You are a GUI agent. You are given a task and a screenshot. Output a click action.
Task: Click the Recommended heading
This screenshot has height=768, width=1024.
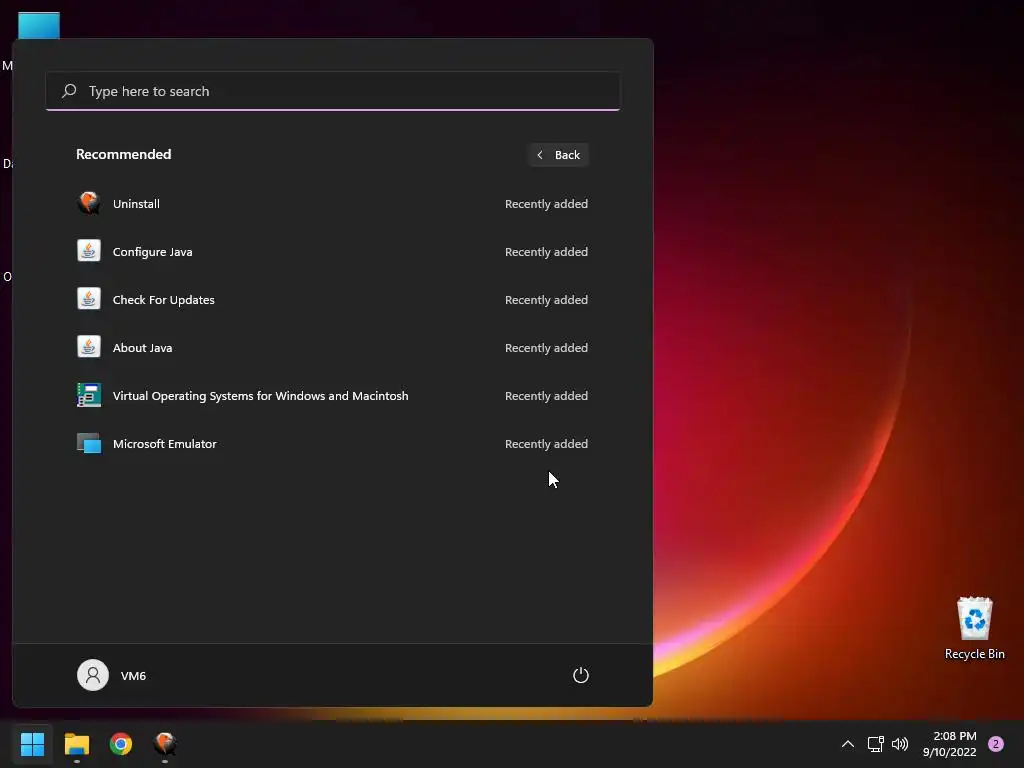point(123,154)
